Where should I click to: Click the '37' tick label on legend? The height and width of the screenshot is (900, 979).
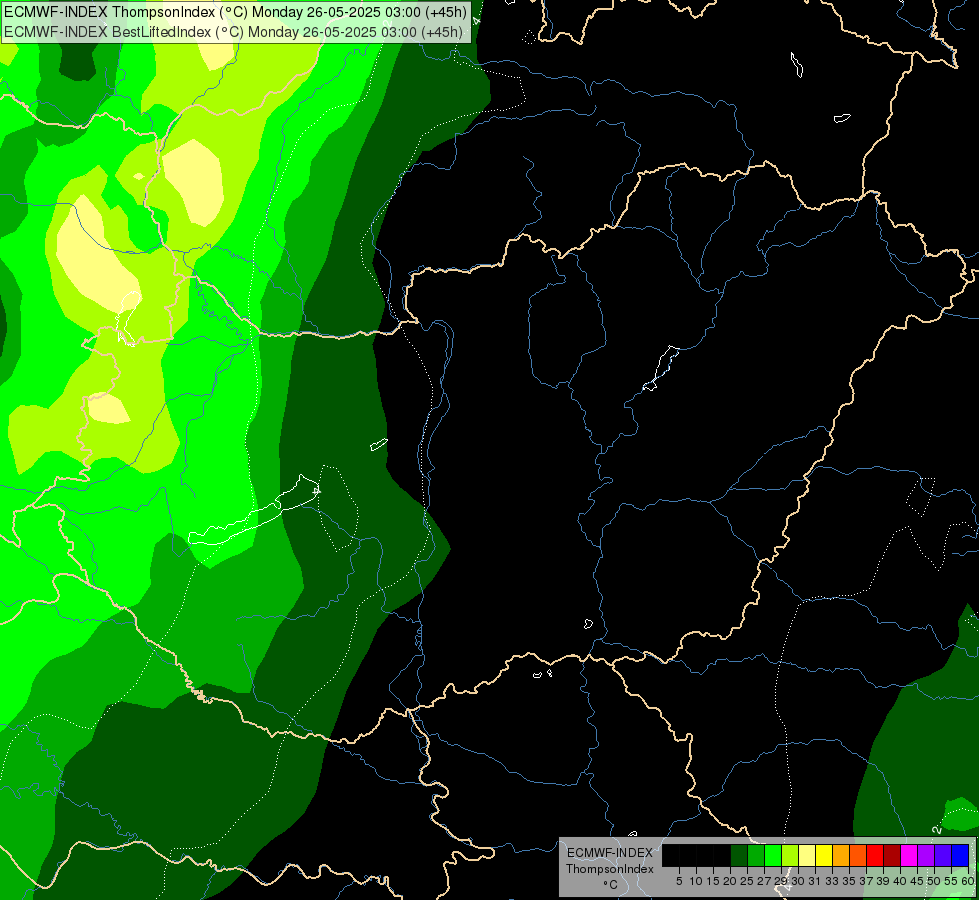(x=866, y=881)
